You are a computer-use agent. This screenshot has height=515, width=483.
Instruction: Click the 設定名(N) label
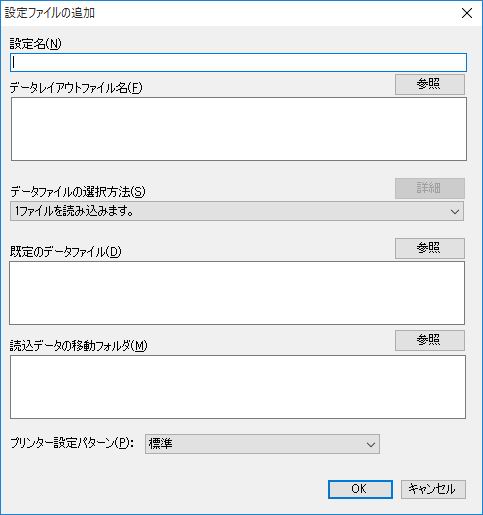tap(36, 44)
